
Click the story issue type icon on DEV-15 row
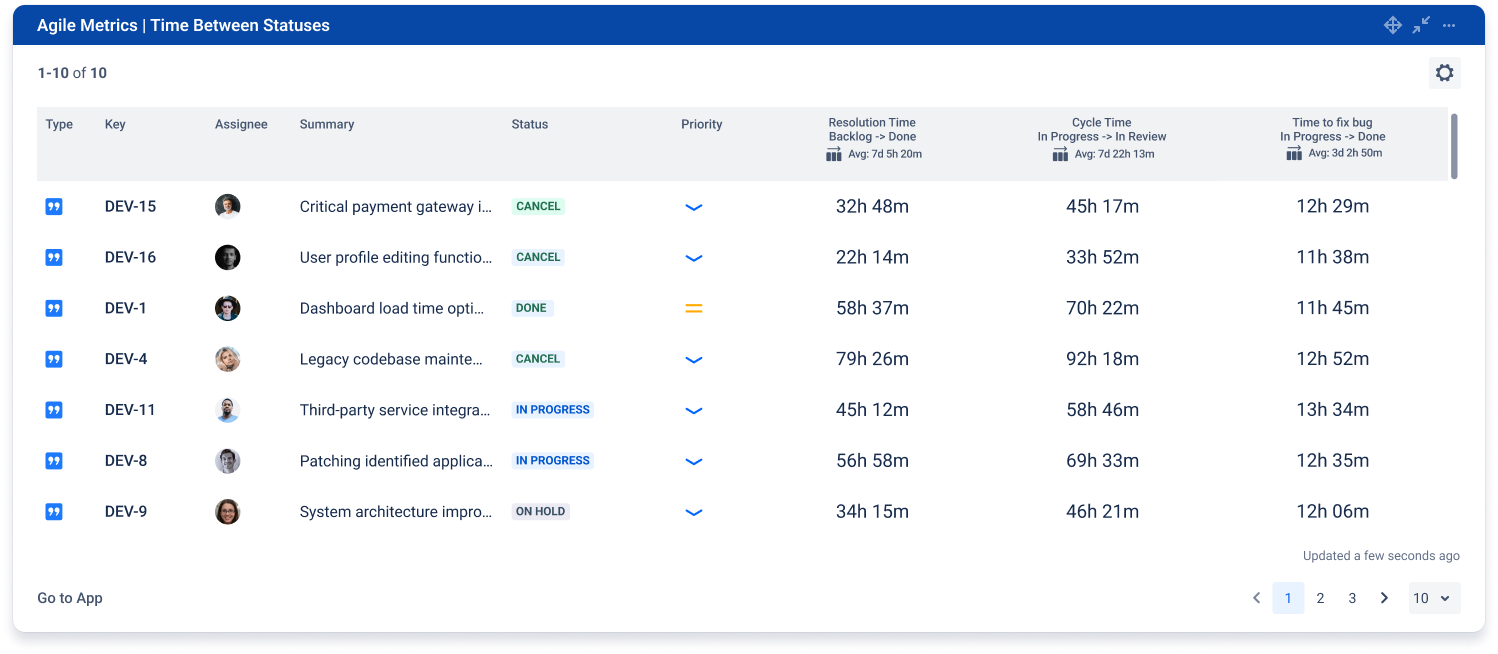coord(53,206)
